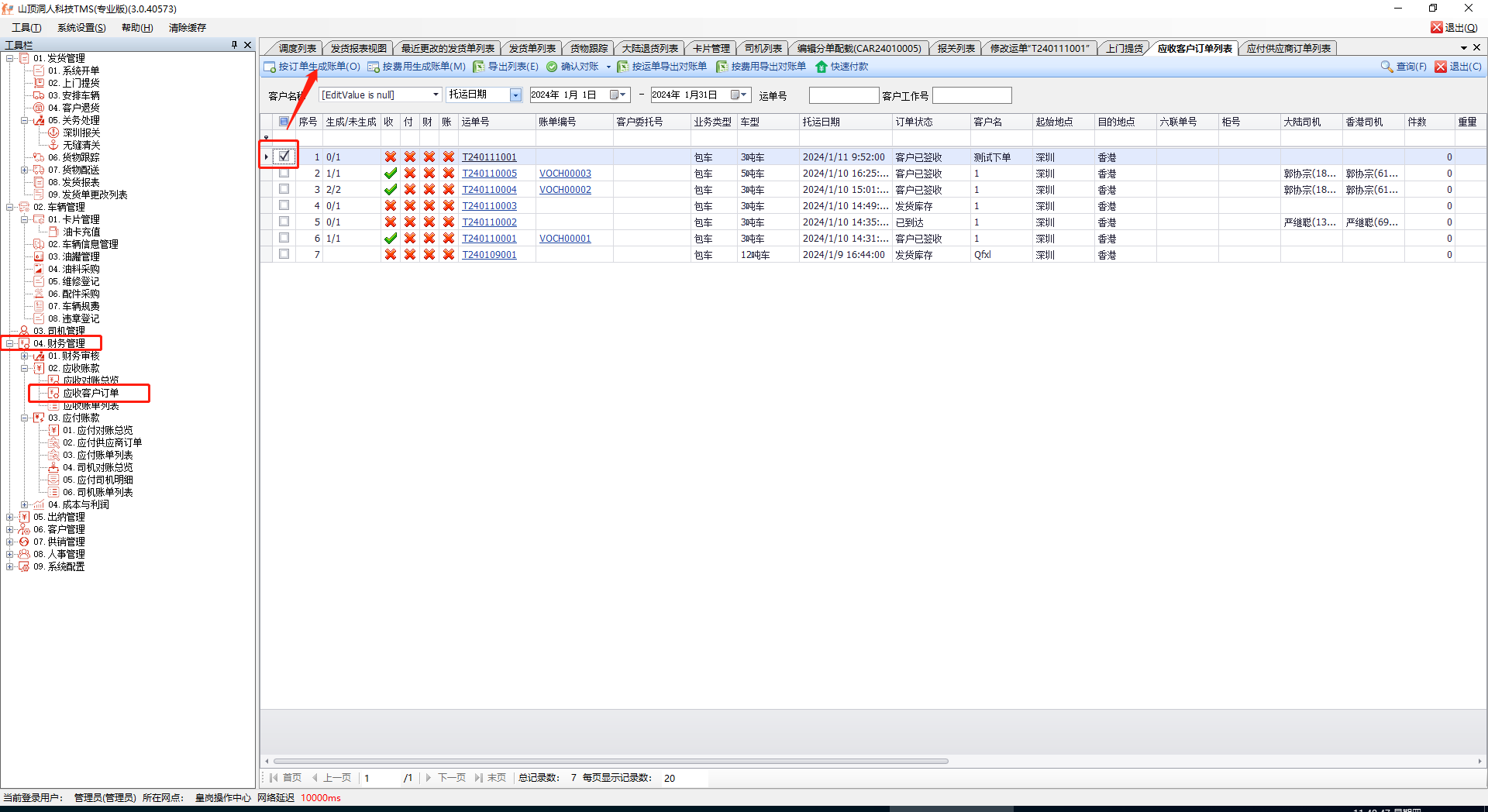Click the quick payment icon
Image resolution: width=1488 pixels, height=812 pixels.
pos(821,67)
